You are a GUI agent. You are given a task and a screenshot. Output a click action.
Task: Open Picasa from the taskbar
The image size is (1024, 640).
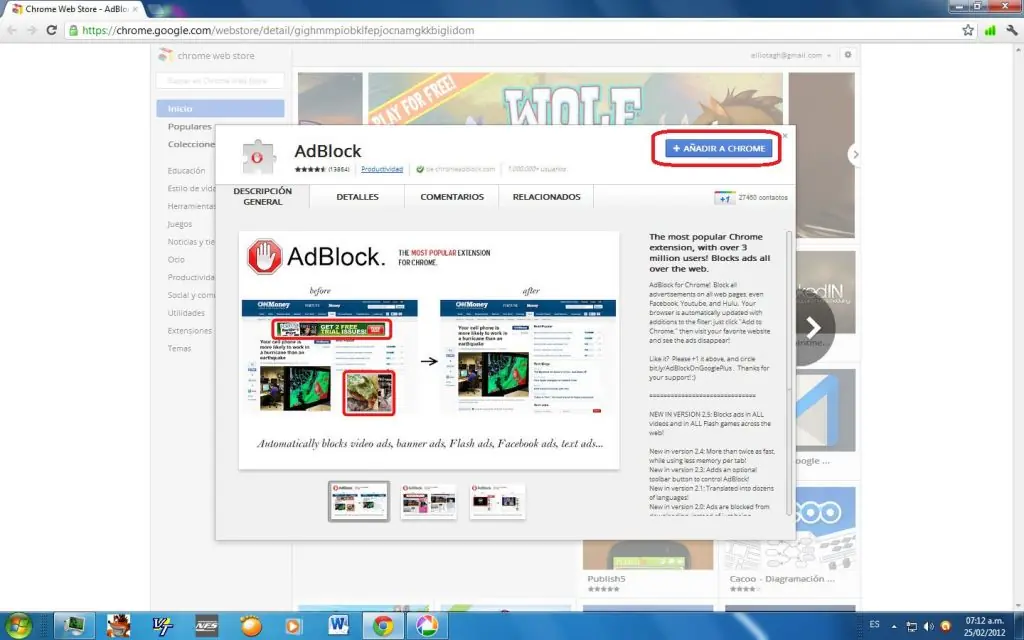(427, 626)
